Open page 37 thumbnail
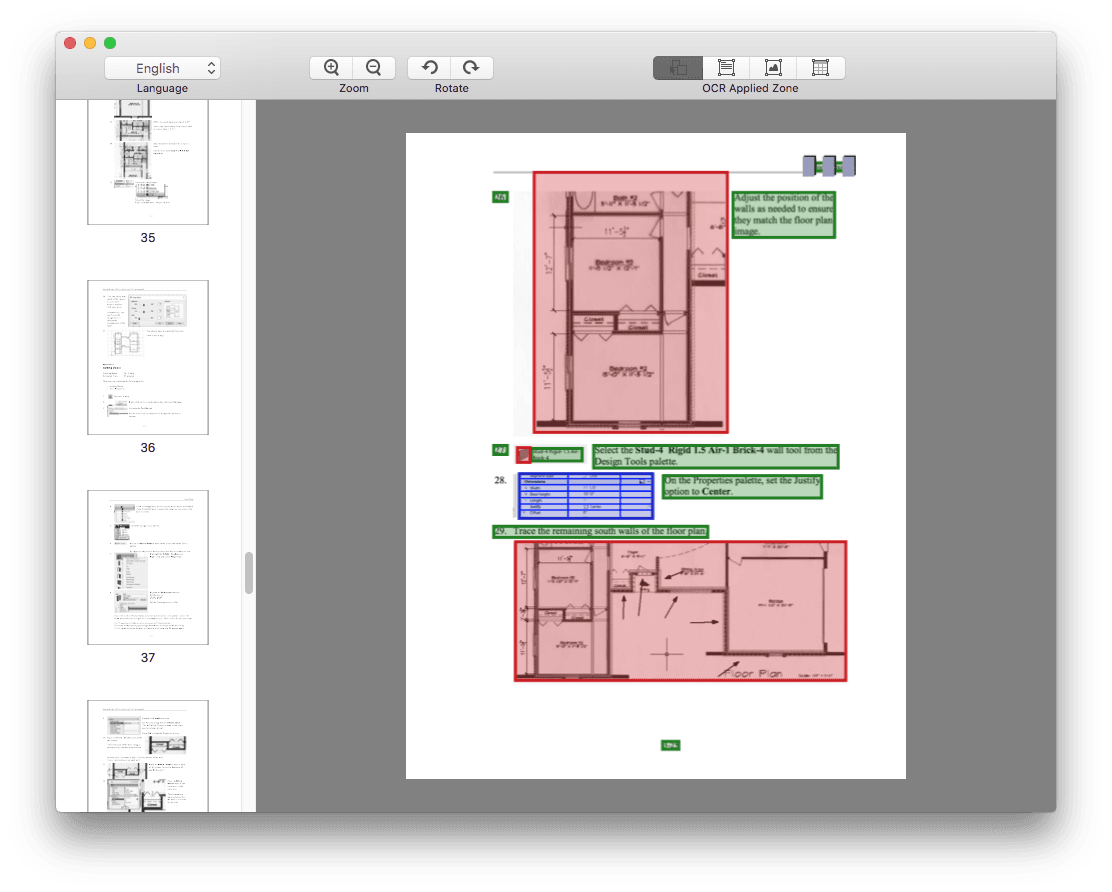 (148, 567)
